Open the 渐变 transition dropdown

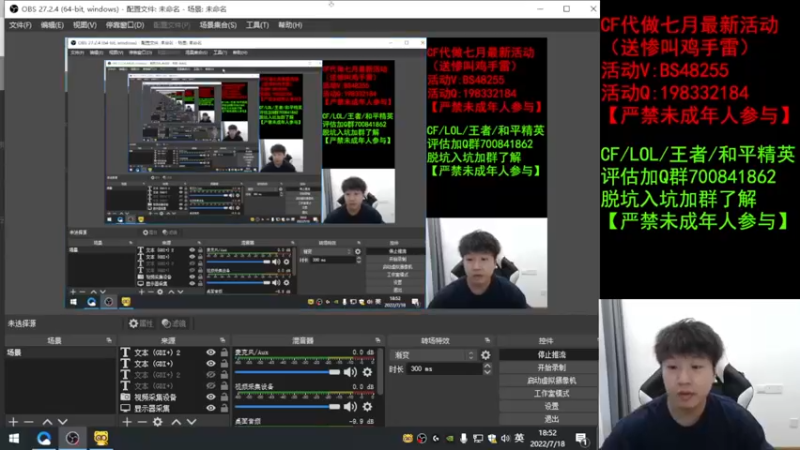tap(433, 355)
